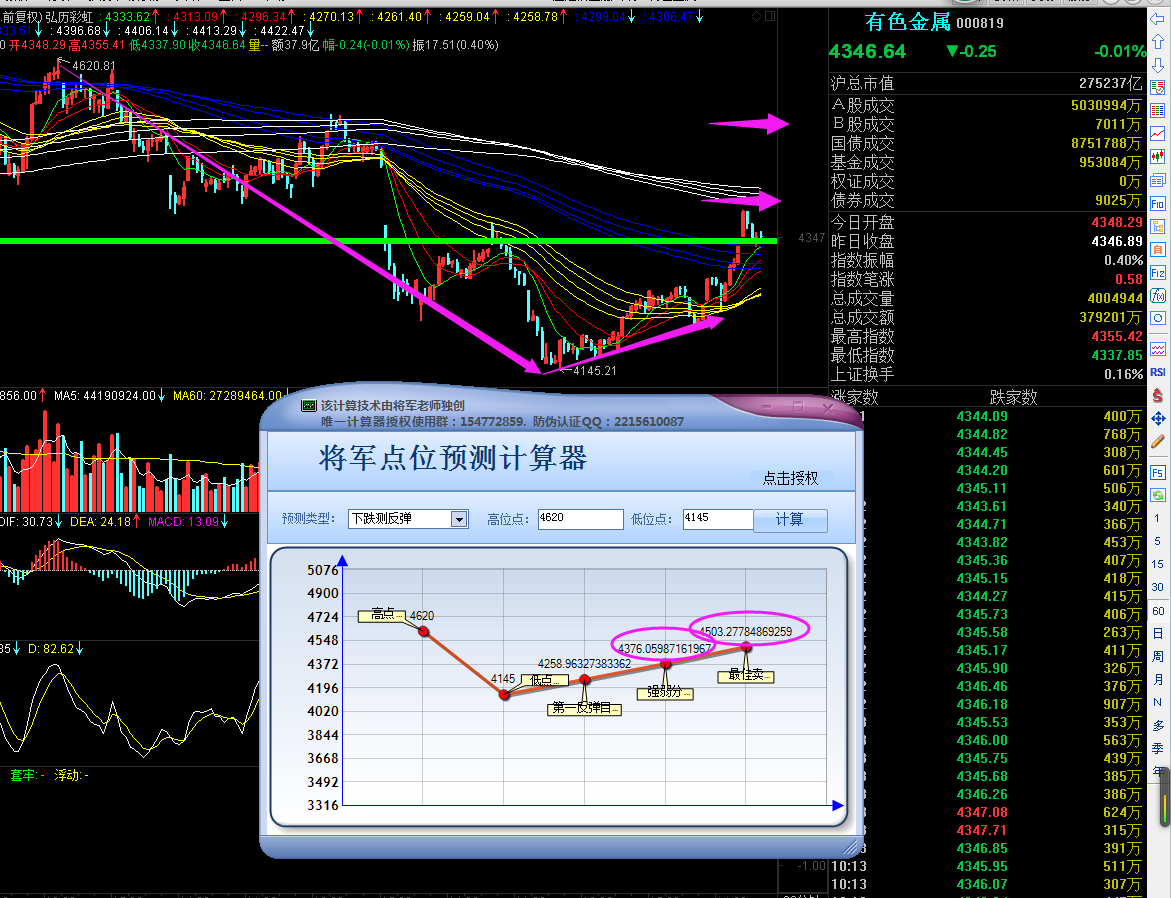Open the 预测类型 dropdown
1171x898 pixels.
(459, 519)
